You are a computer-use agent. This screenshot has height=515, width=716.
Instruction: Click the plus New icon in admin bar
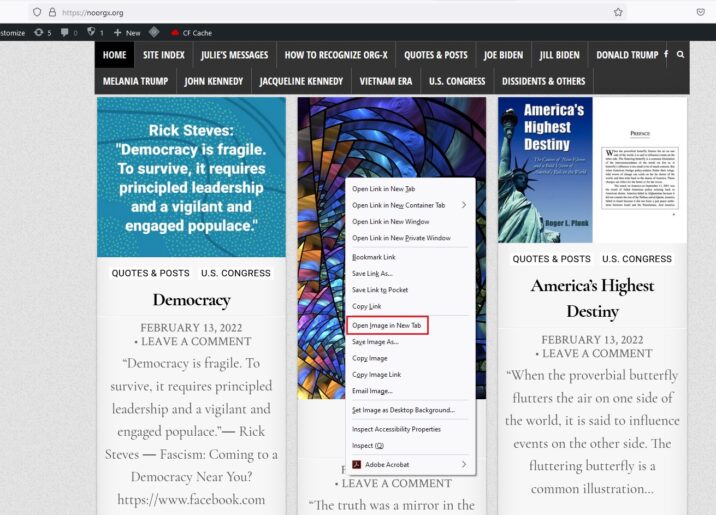[x=117, y=33]
